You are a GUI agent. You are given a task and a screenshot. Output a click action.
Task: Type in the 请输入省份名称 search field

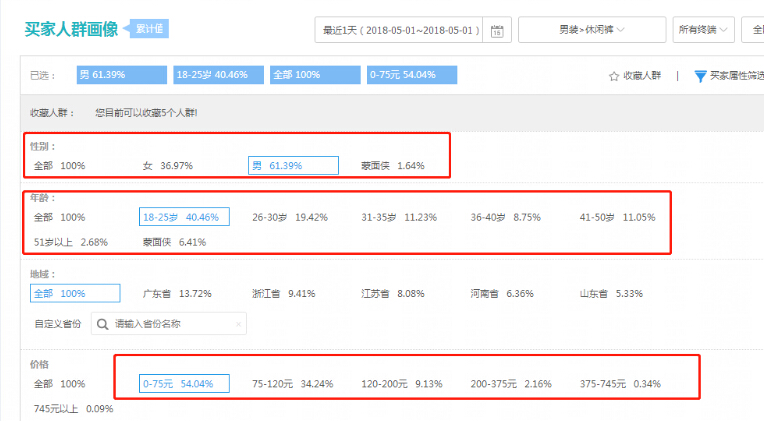pyautogui.click(x=172, y=324)
